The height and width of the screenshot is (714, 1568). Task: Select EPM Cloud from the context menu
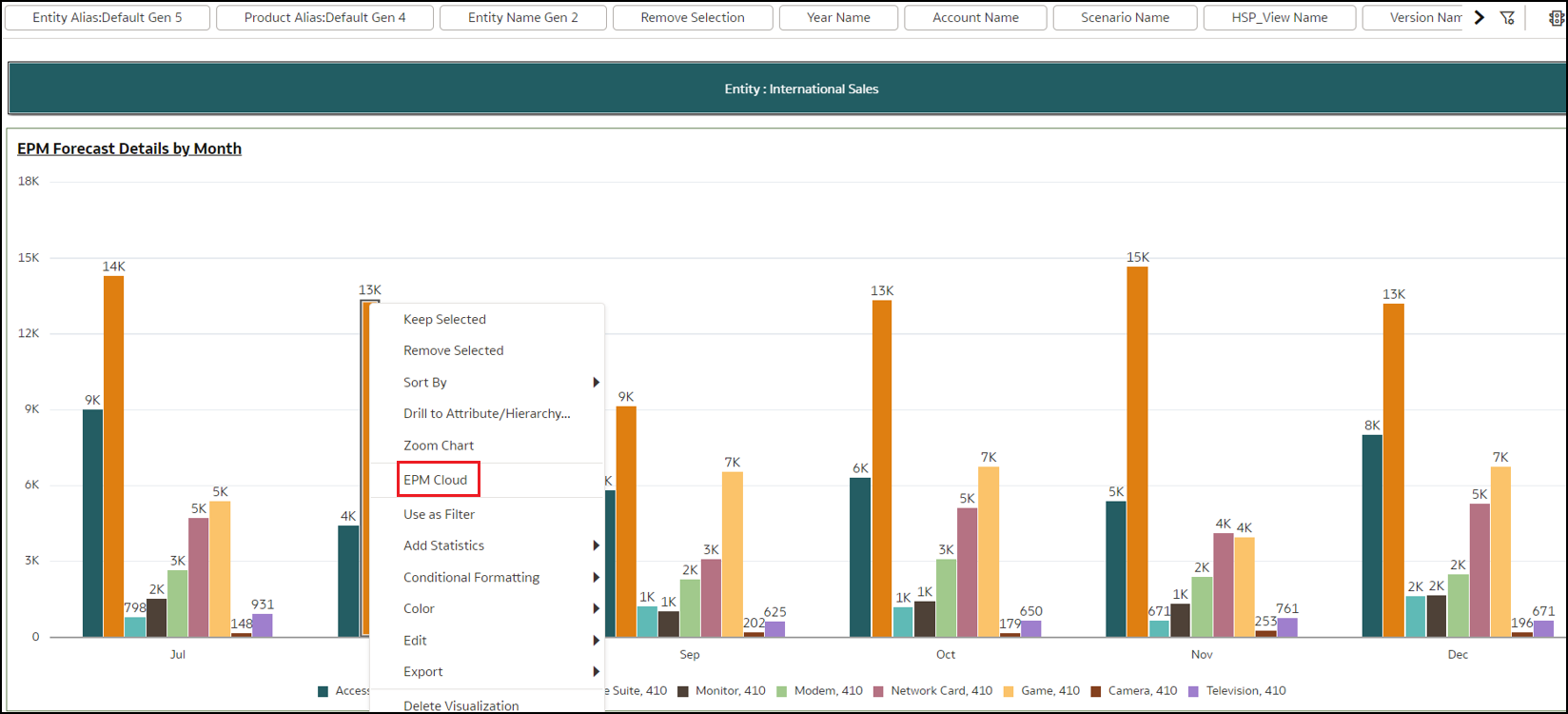pos(436,480)
